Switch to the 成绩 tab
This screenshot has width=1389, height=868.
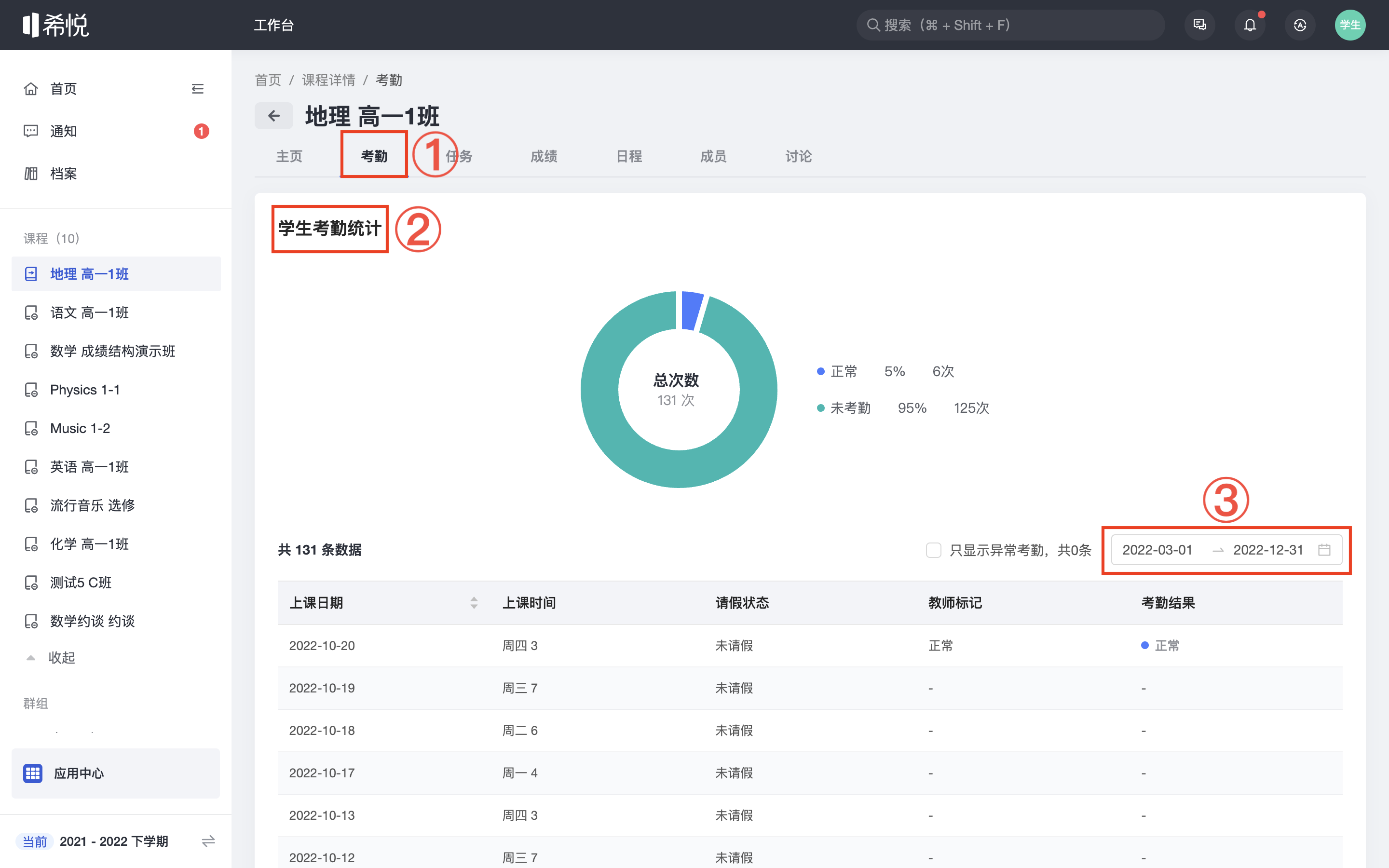(x=544, y=156)
